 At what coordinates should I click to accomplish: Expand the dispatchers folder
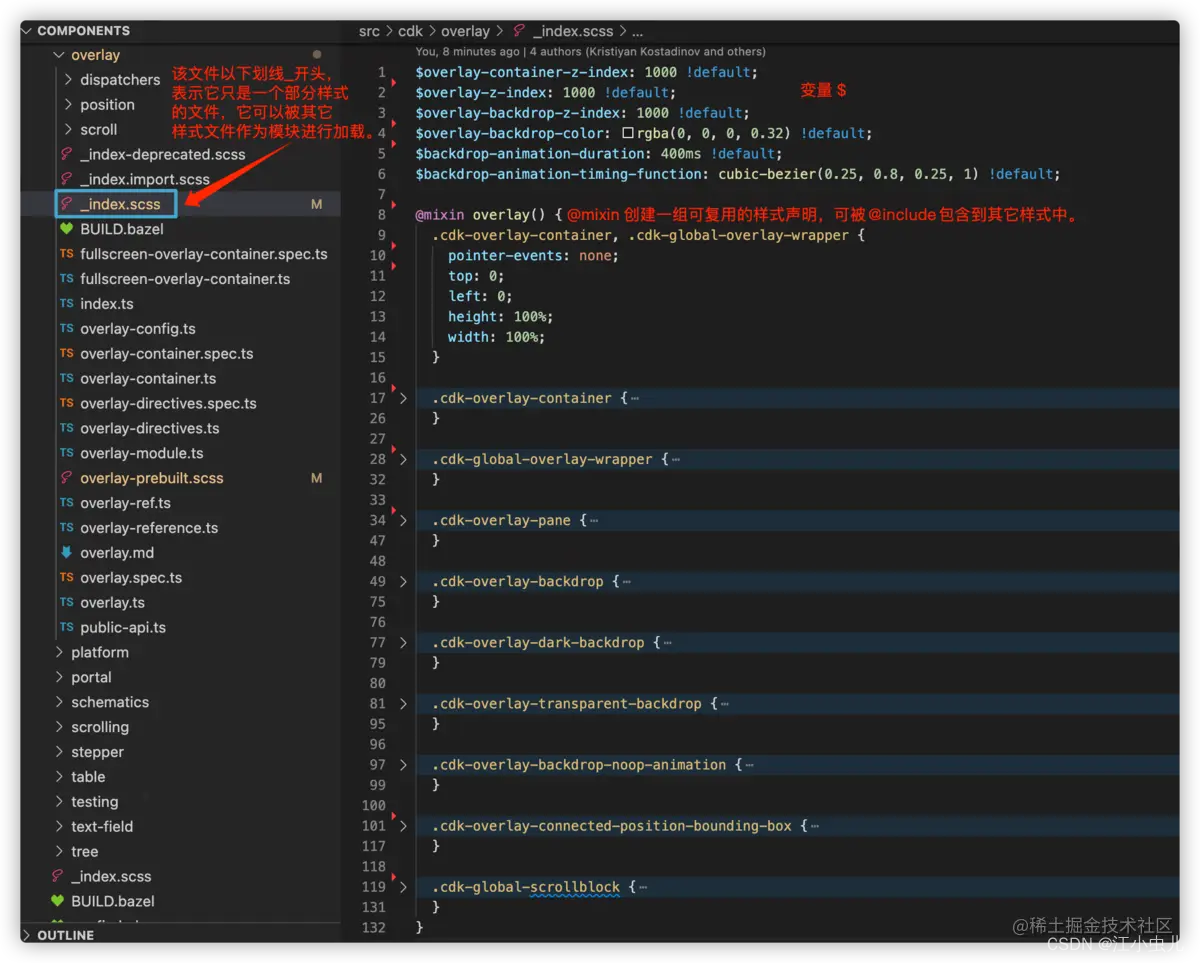click(x=68, y=80)
